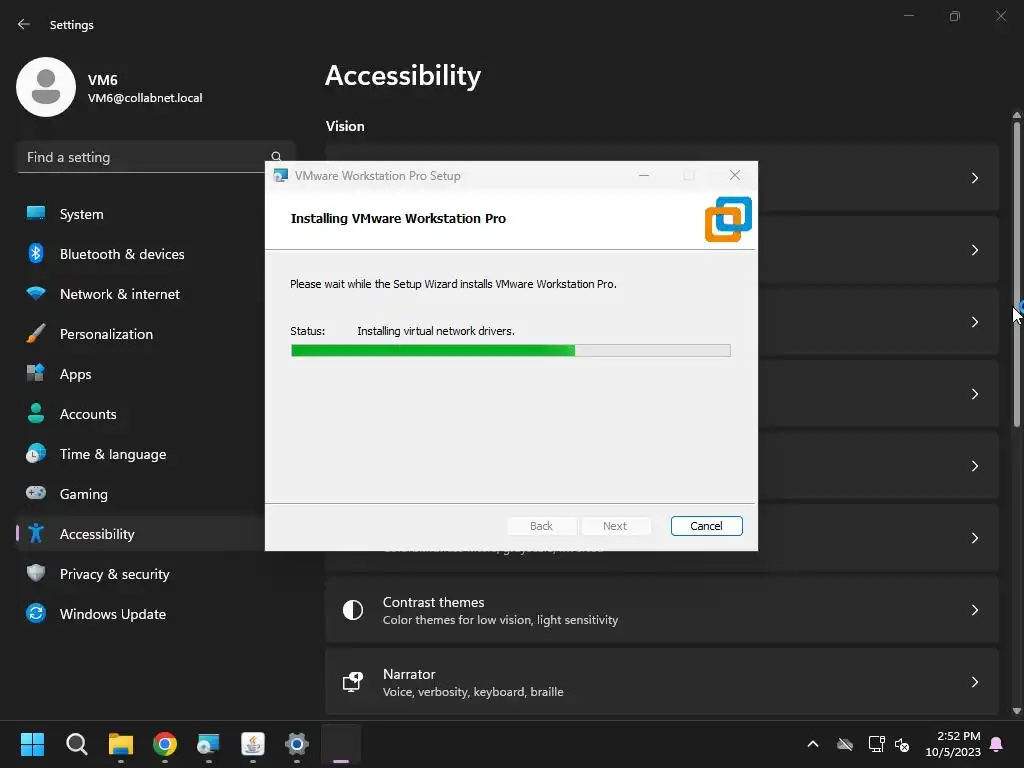Expand the first Vision row chevron

[974, 178]
